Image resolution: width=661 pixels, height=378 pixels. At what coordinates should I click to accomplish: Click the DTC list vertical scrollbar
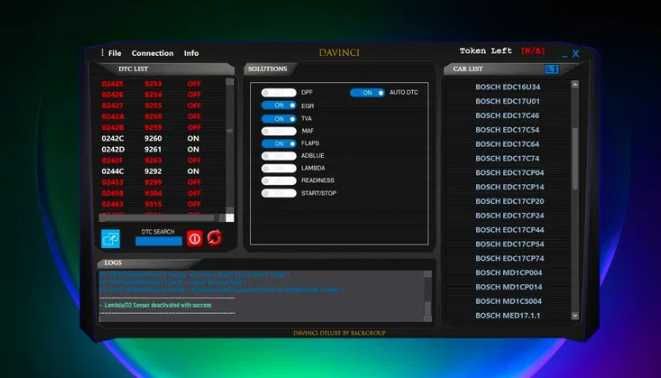230,146
